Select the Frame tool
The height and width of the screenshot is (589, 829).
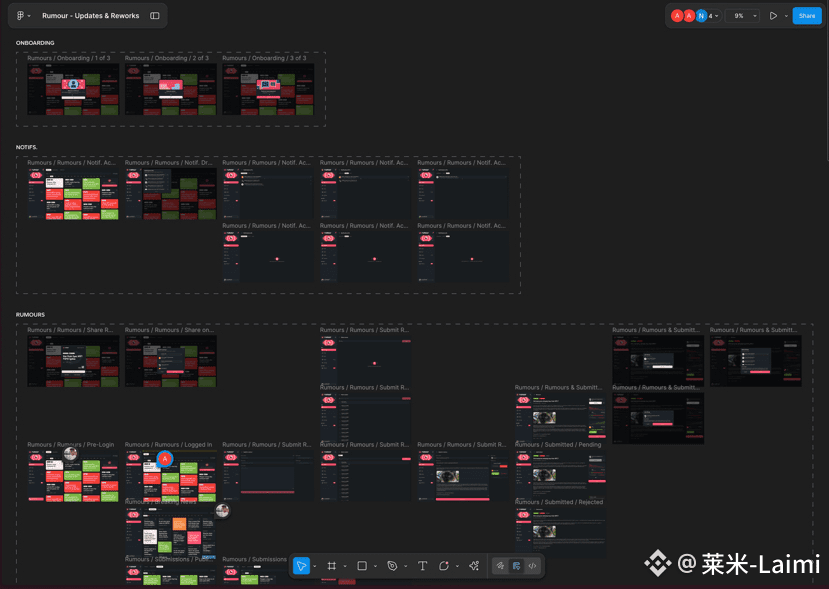[x=331, y=566]
